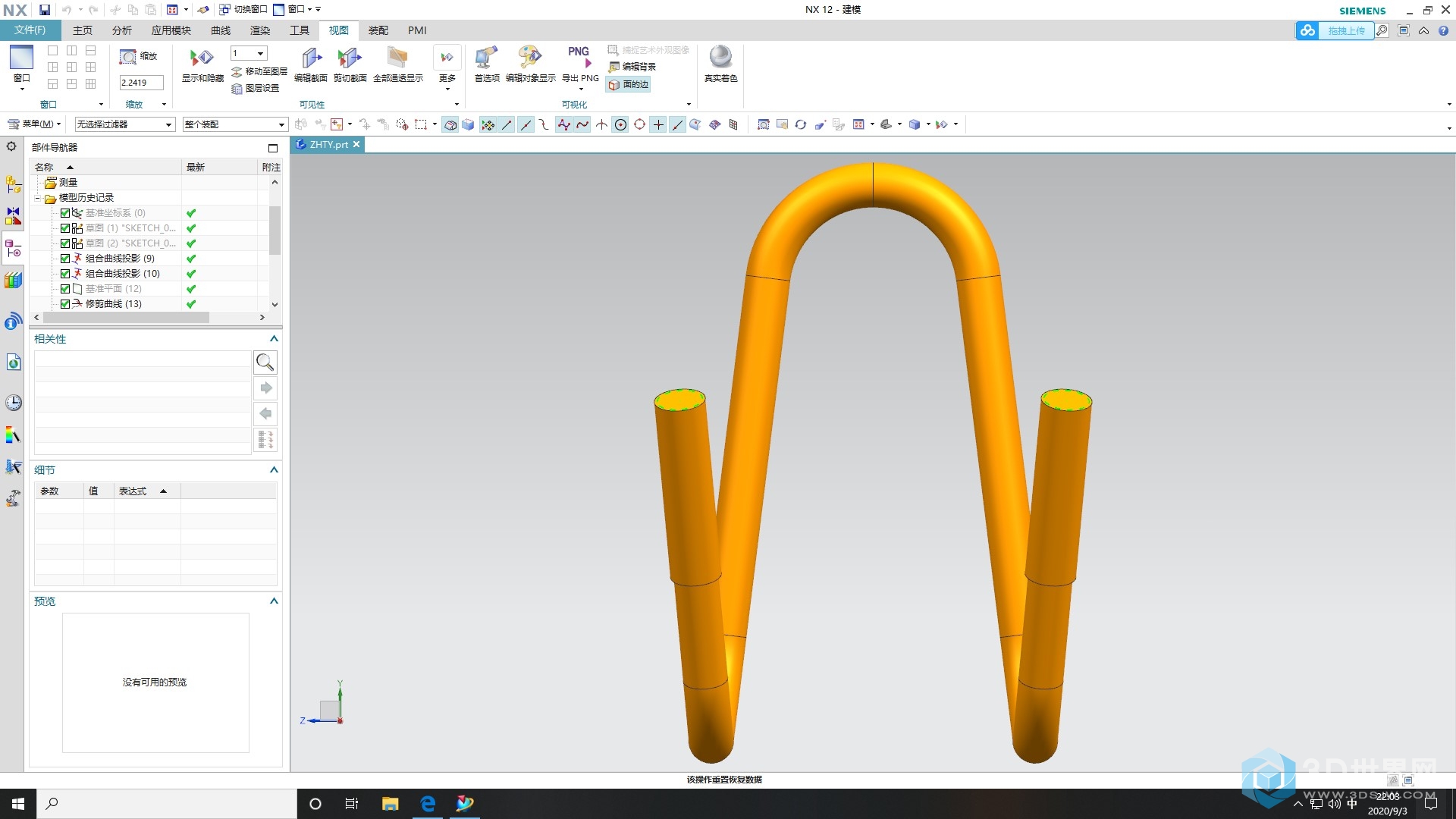Click the navigator horizontal scrollbar
Viewport: 1456px width, 819px height.
point(126,318)
